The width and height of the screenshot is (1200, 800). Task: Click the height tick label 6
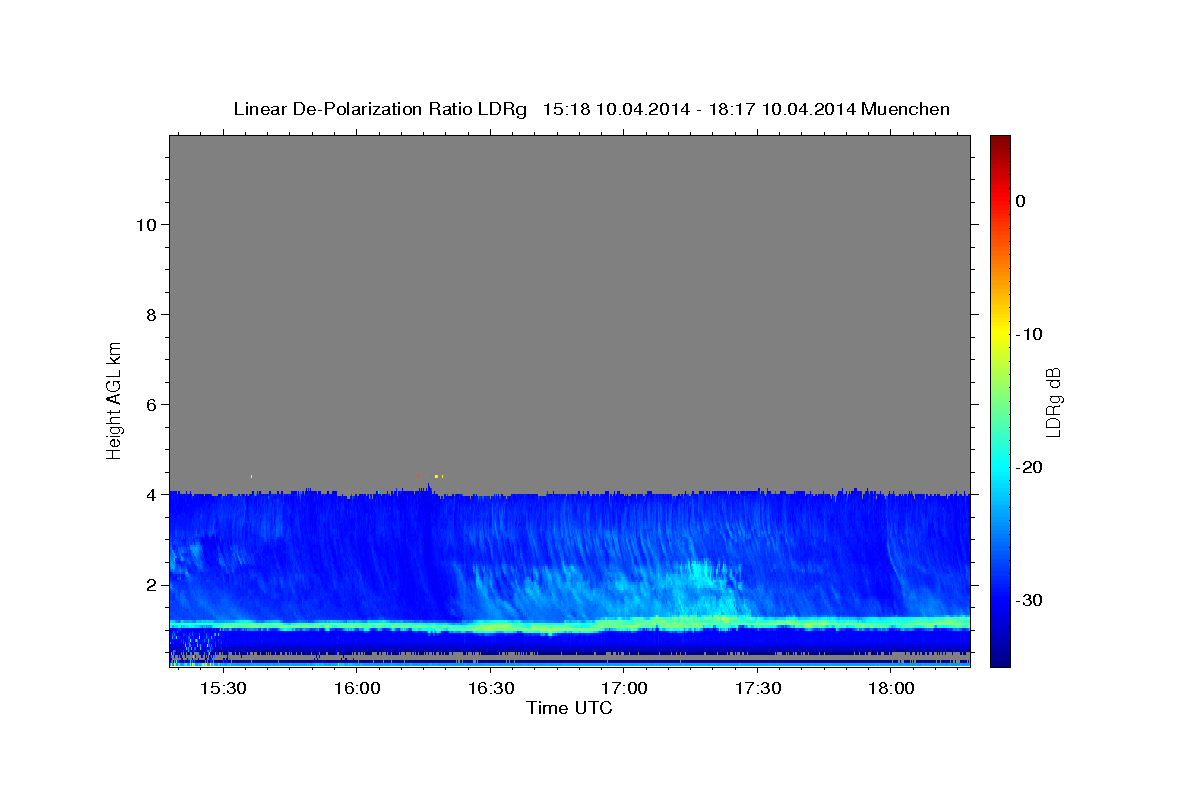click(x=150, y=404)
